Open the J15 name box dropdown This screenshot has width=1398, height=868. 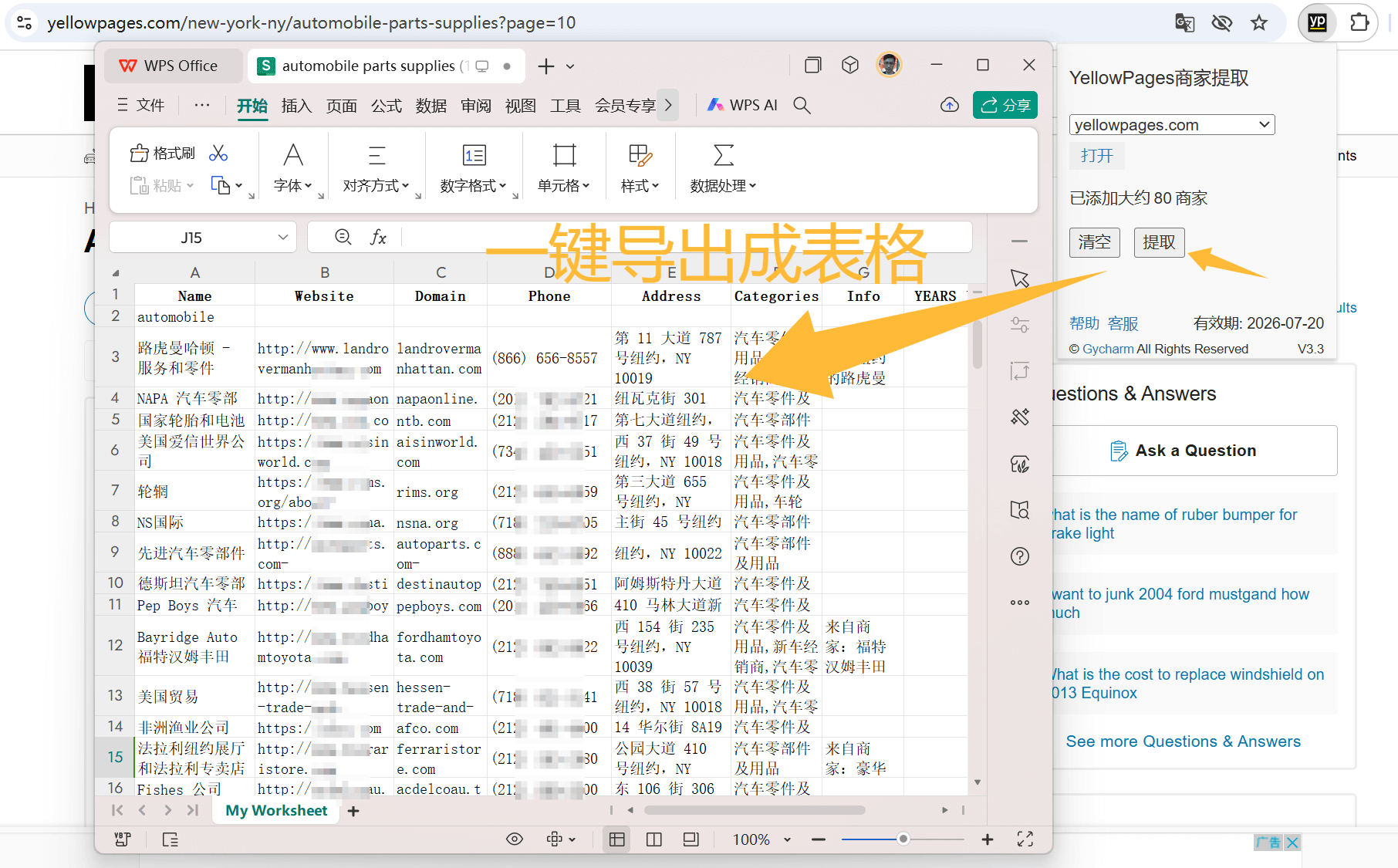pyautogui.click(x=282, y=238)
